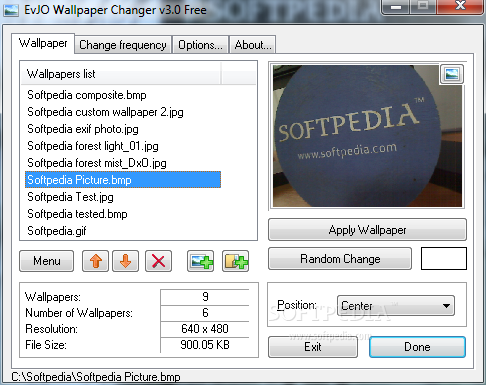The height and width of the screenshot is (385, 486).
Task: Click the Wallpapers count value 9
Action: click(205, 297)
